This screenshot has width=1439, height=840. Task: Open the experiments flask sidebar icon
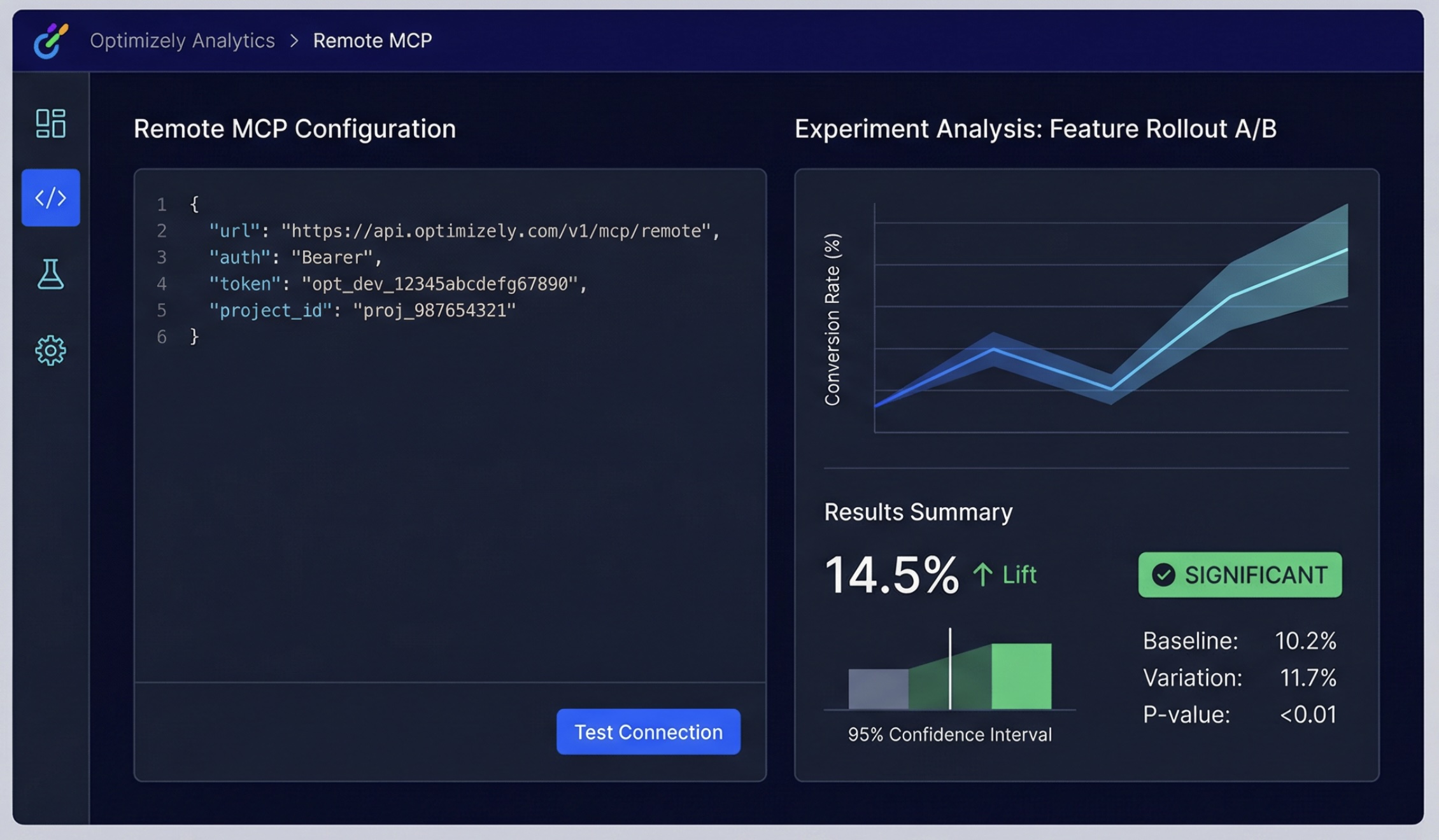tap(51, 274)
